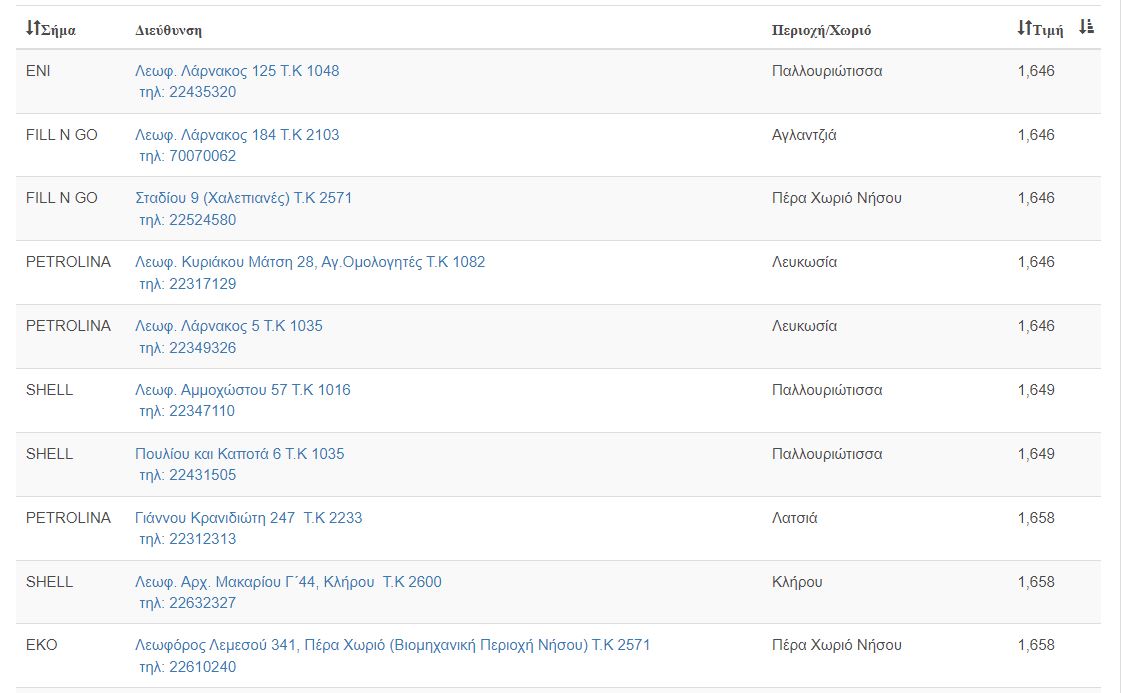The image size is (1121, 693).
Task: Open Λεωφ. Κυριάκου Μάτση 28 address link
Action: pos(310,262)
